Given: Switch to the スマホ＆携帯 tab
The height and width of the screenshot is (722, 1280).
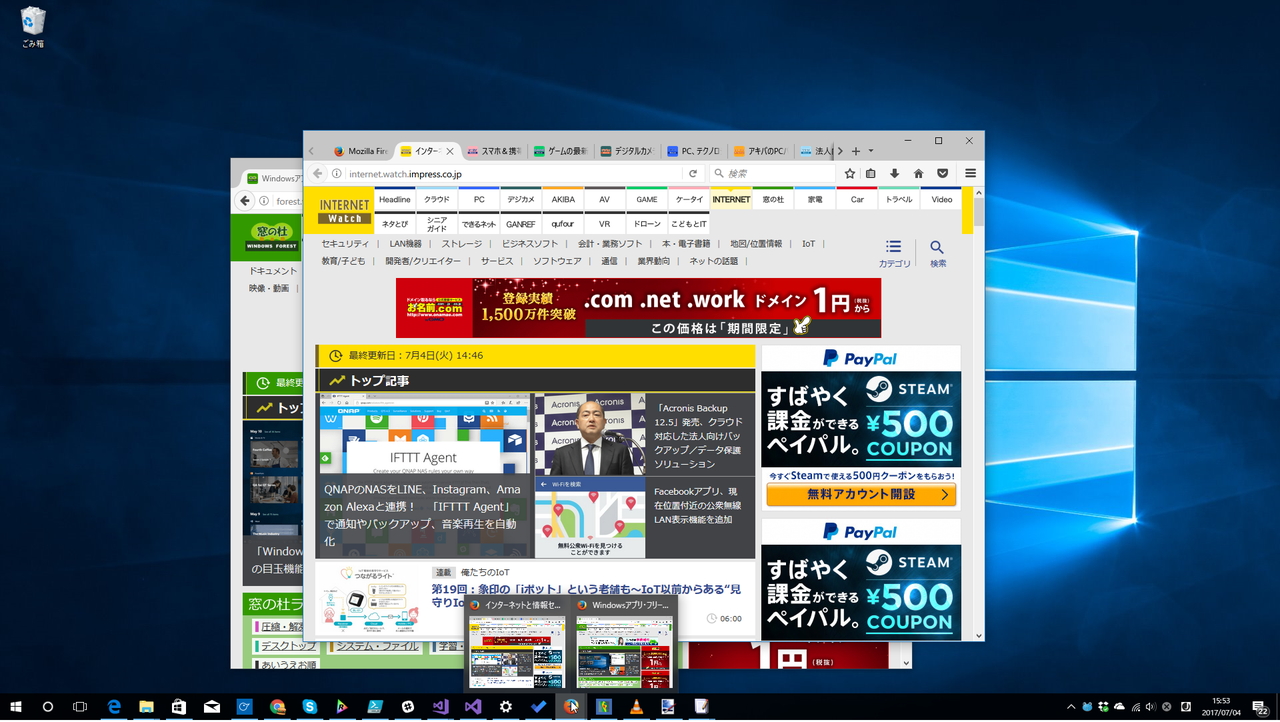Looking at the screenshot, I should pyautogui.click(x=493, y=151).
